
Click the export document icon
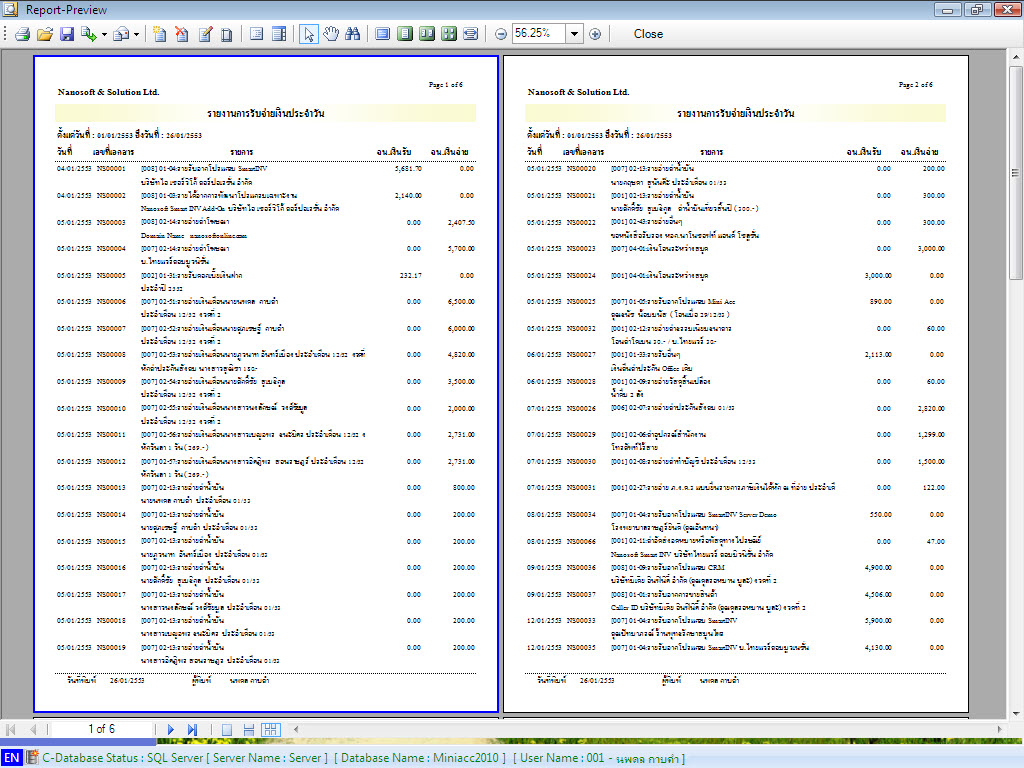(88, 34)
